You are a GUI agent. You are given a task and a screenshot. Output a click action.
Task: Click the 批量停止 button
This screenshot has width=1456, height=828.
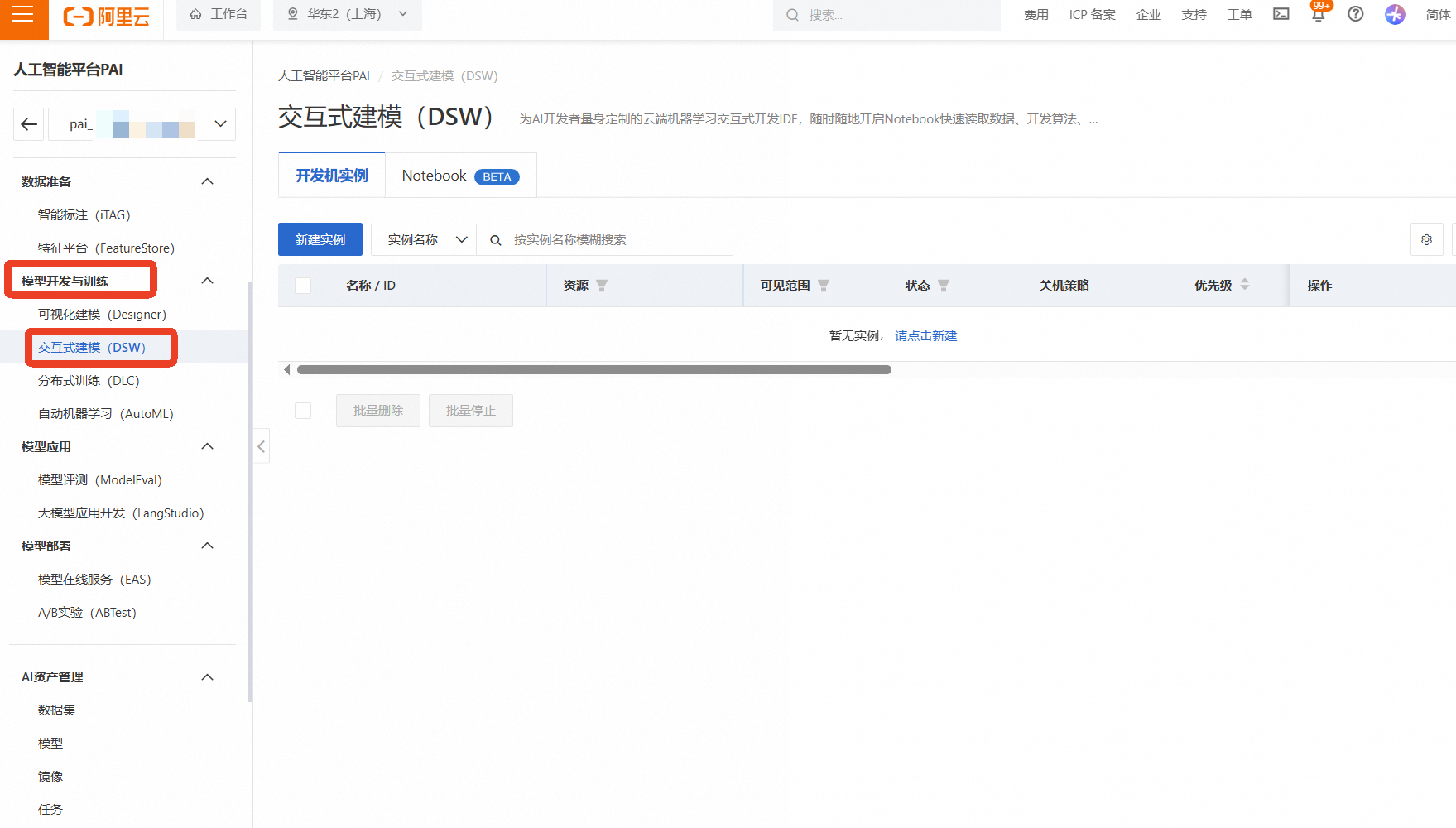[x=471, y=411]
